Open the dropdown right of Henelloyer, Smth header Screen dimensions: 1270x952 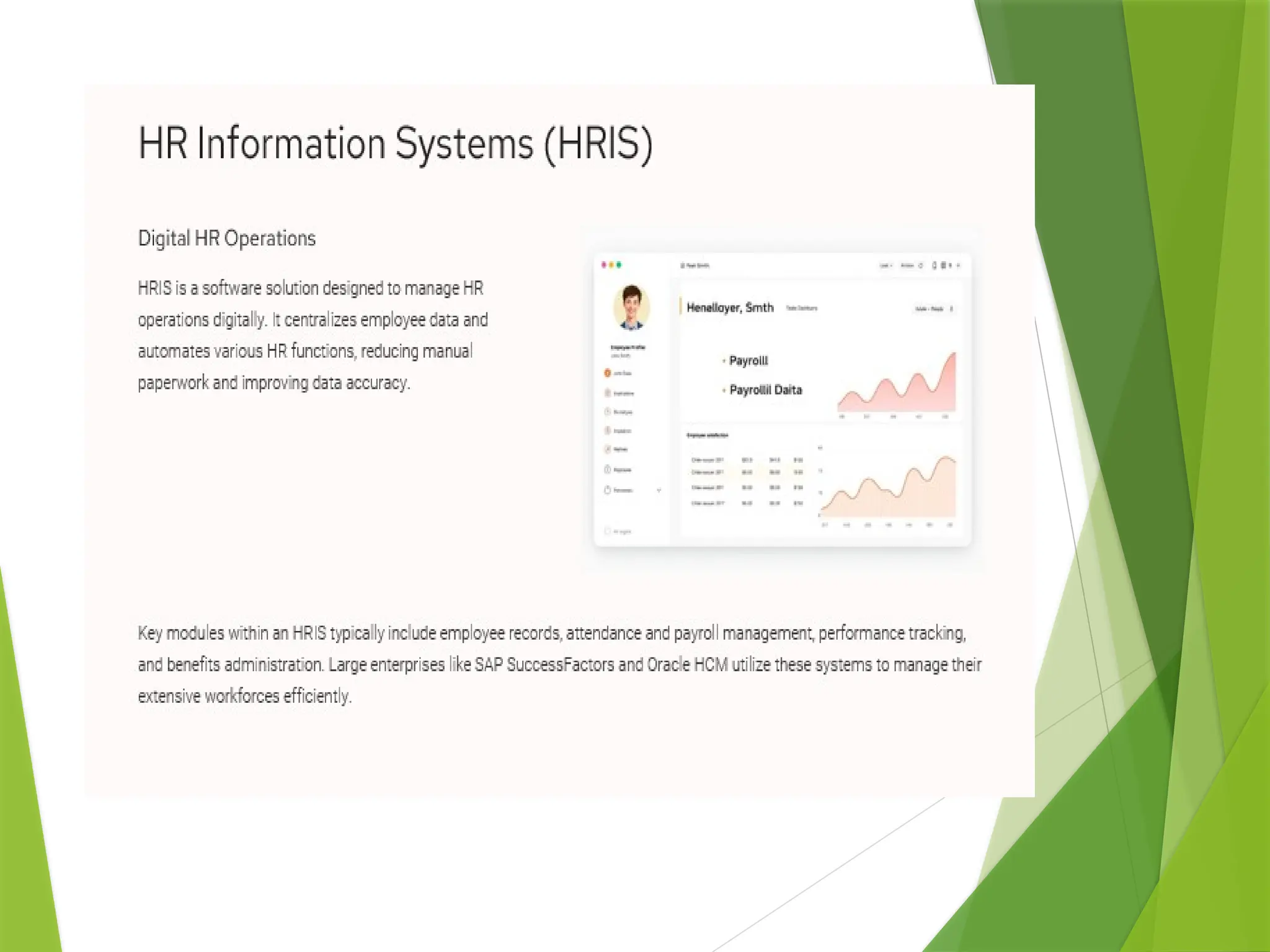coord(933,309)
